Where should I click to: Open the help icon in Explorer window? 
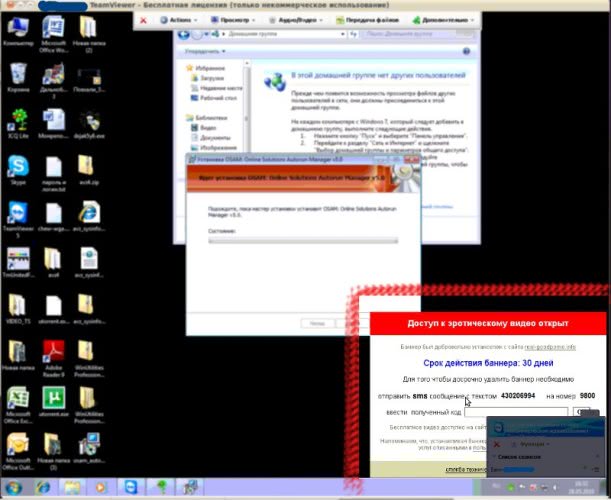466,51
